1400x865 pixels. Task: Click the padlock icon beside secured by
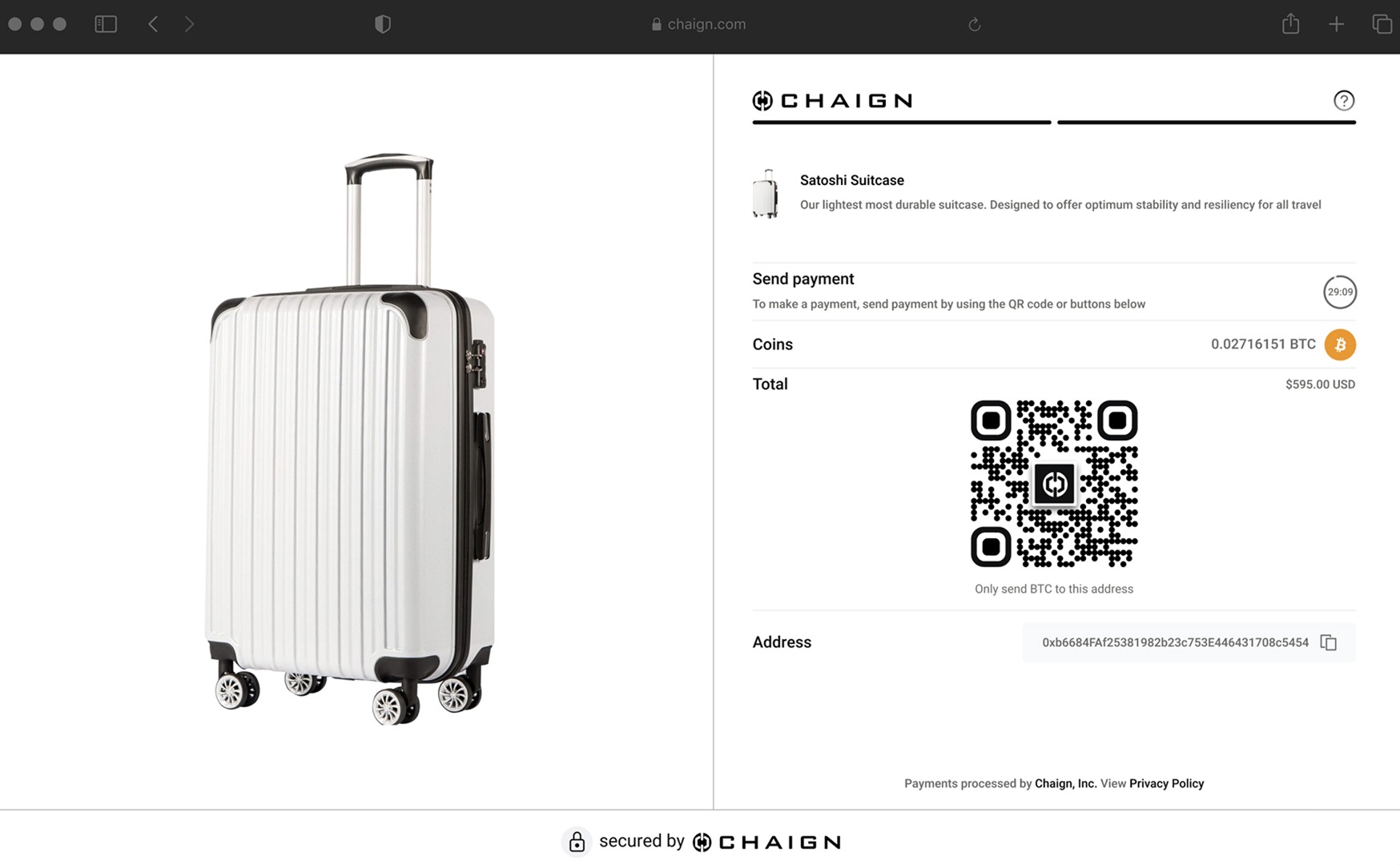(x=577, y=842)
